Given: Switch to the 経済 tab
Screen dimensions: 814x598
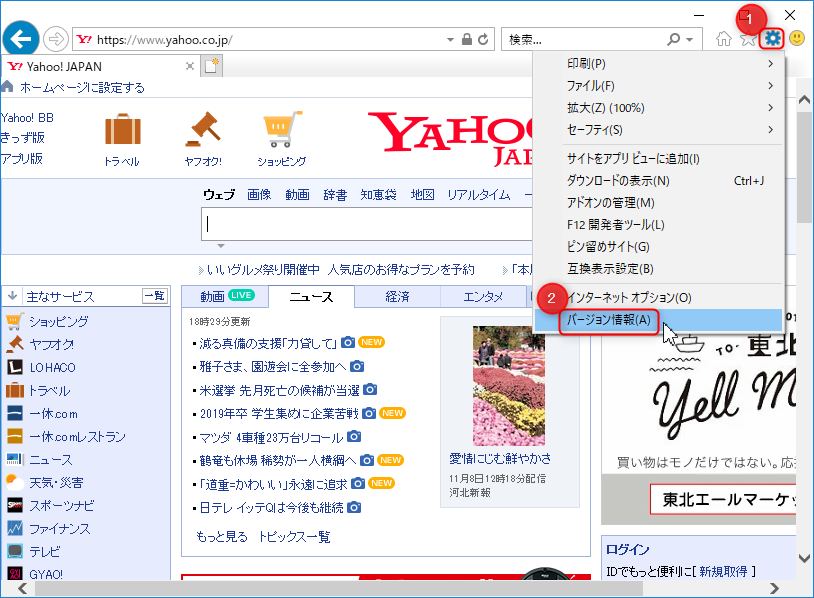Looking at the screenshot, I should pyautogui.click(x=398, y=296).
